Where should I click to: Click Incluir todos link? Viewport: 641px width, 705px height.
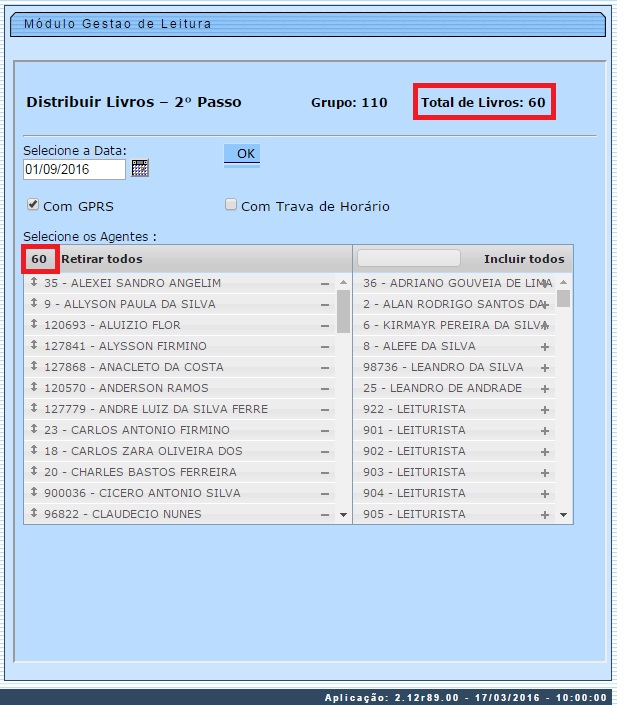click(x=523, y=259)
